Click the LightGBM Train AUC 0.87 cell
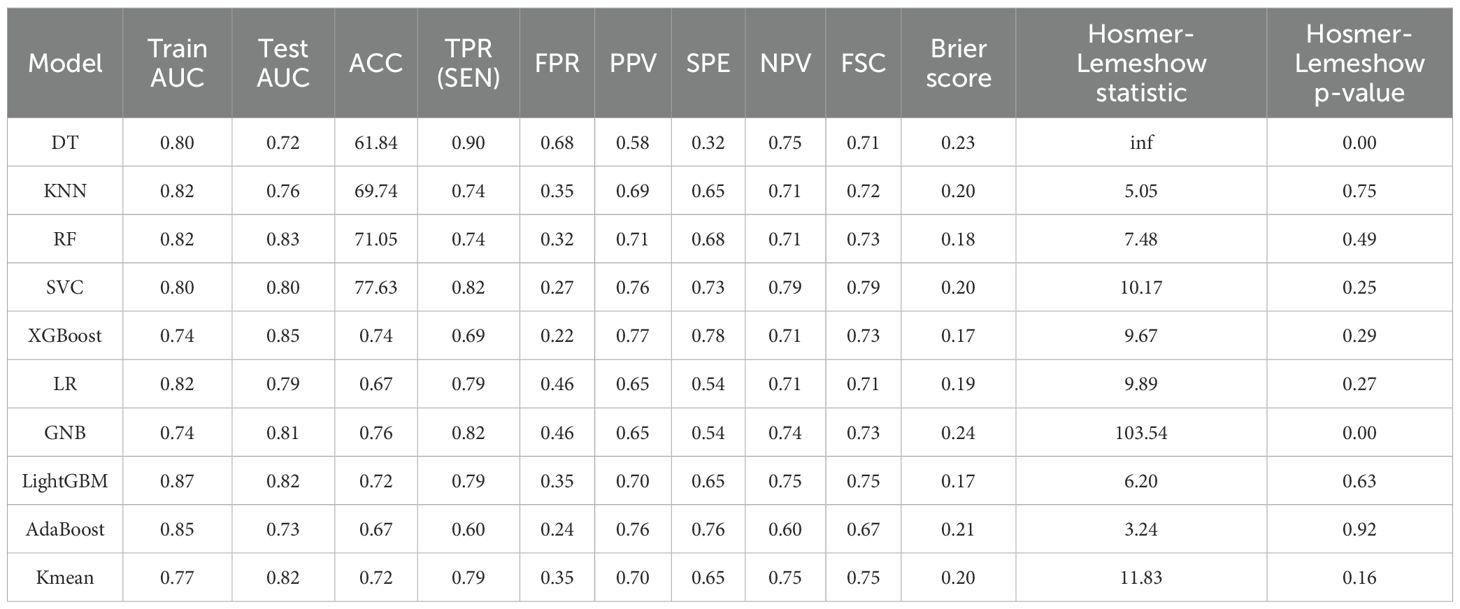The height and width of the screenshot is (609, 1460). coord(177,481)
